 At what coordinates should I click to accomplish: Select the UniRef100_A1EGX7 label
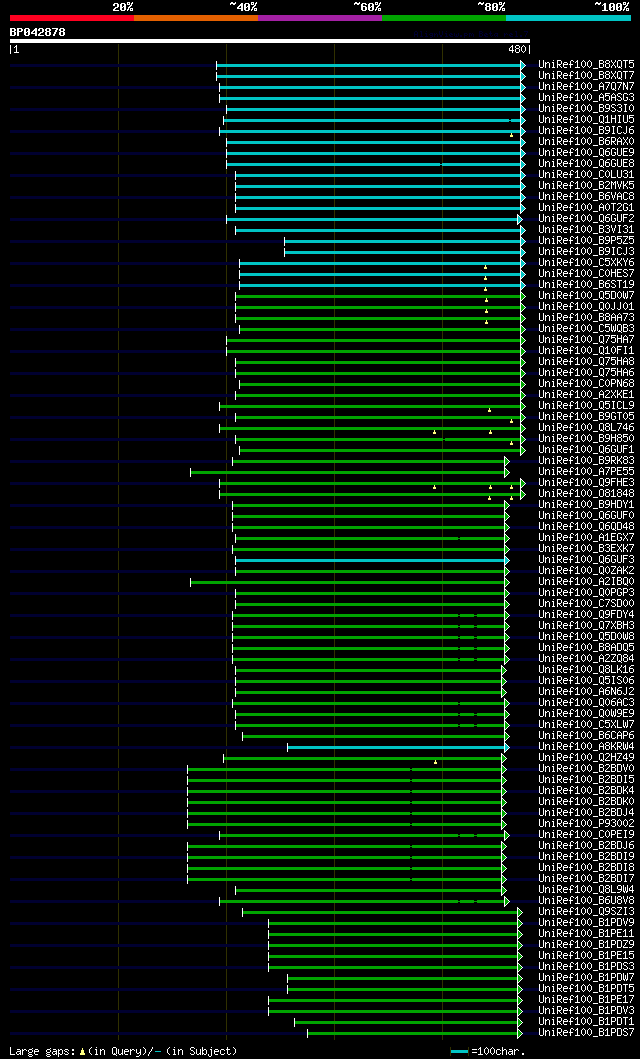tap(586, 538)
